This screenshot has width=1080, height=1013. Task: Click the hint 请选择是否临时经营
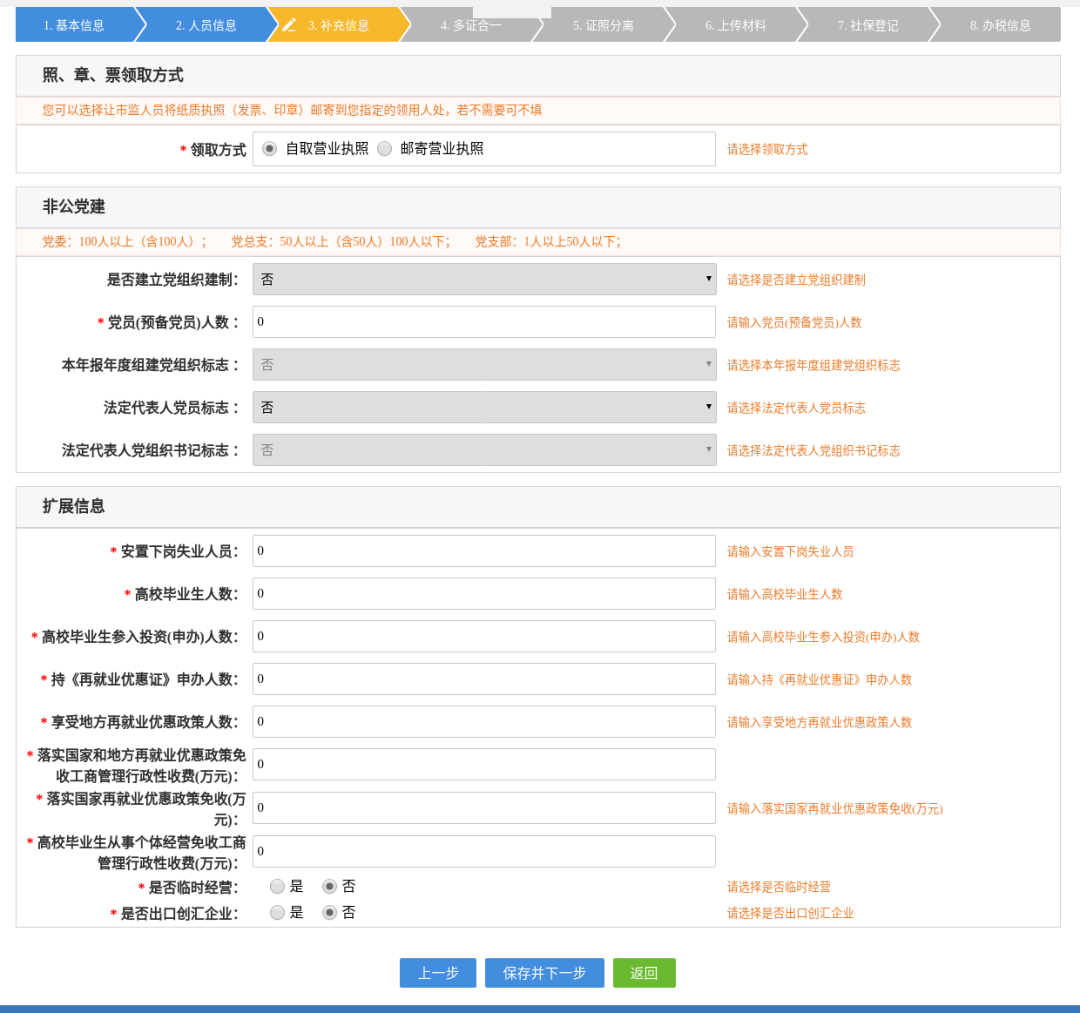(x=779, y=887)
